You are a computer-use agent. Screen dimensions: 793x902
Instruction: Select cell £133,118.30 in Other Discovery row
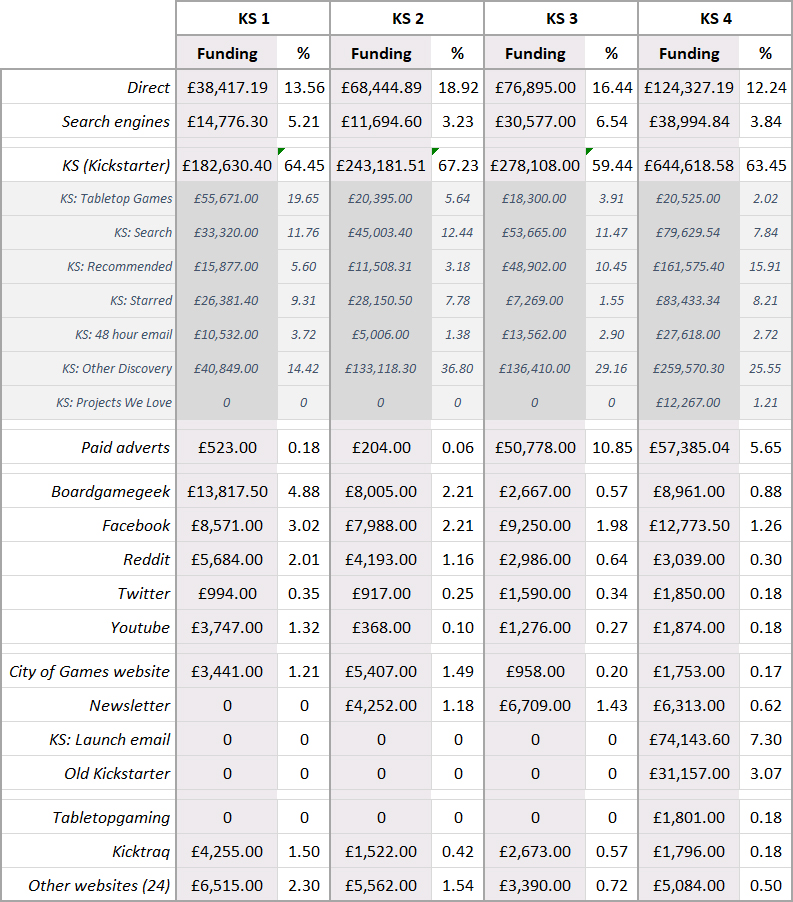coord(380,368)
